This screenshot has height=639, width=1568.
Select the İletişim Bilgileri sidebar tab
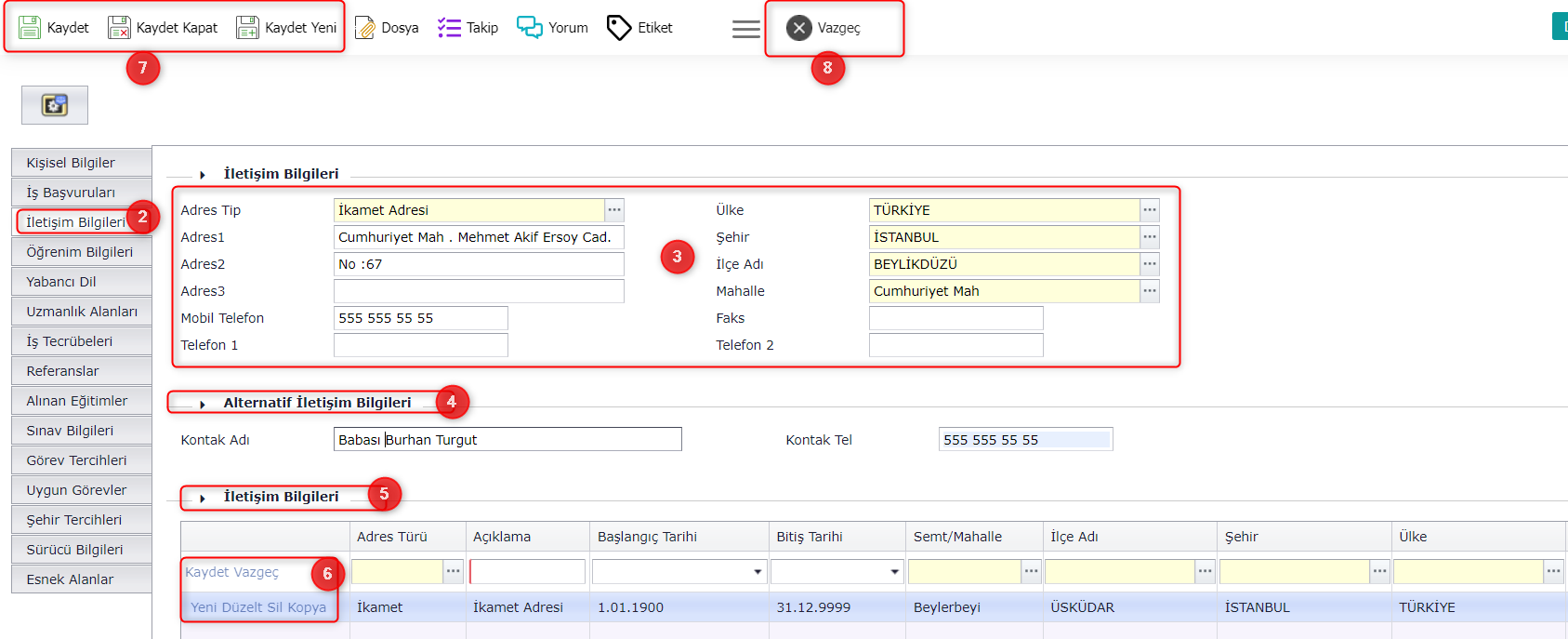click(x=82, y=222)
